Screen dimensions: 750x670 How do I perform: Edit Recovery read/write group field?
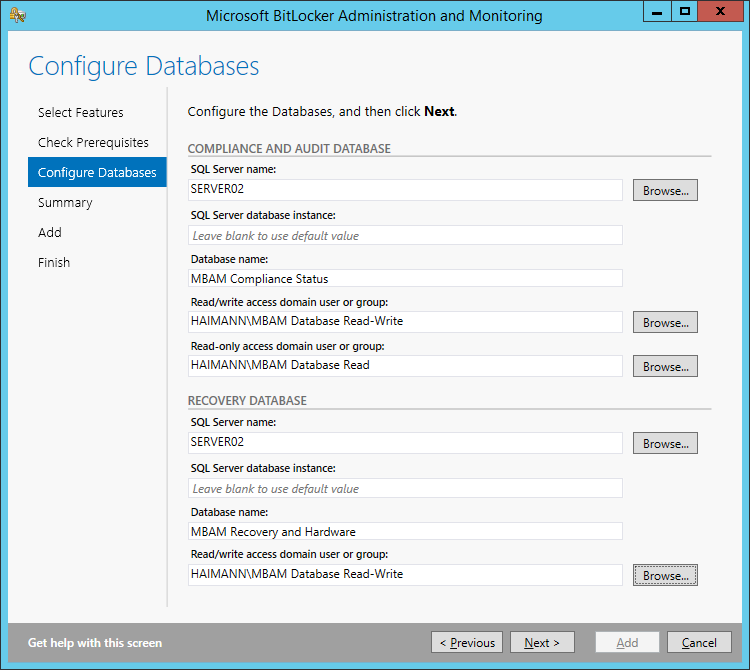[x=405, y=575]
